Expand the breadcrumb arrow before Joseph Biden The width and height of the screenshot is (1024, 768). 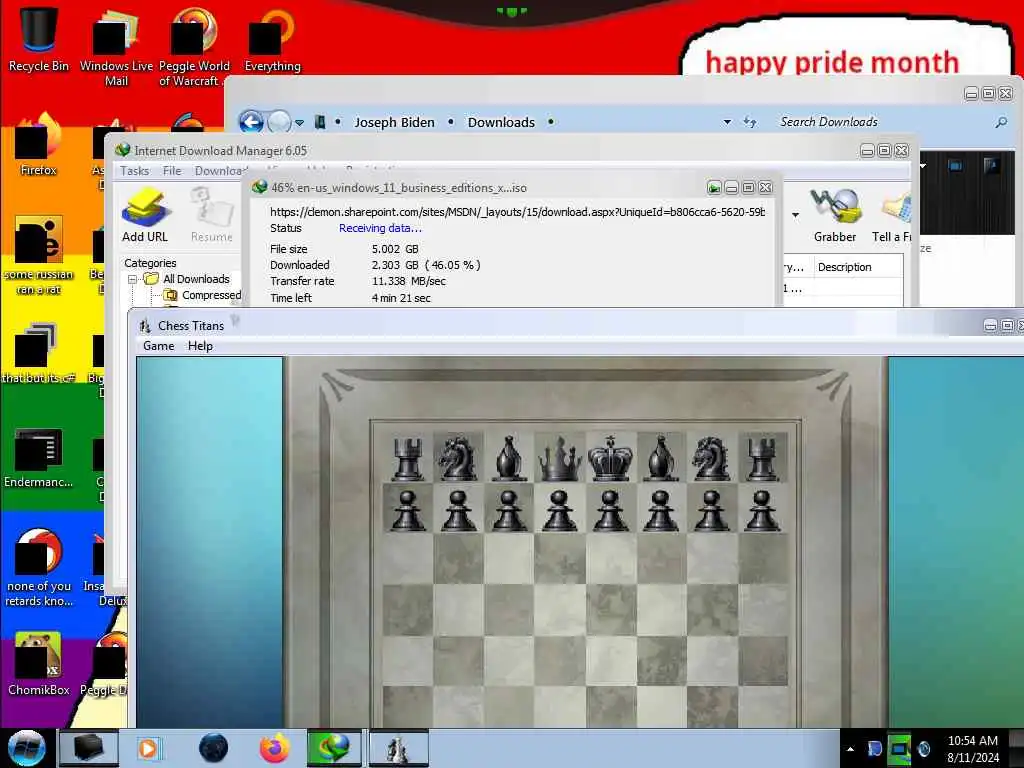tap(338, 122)
